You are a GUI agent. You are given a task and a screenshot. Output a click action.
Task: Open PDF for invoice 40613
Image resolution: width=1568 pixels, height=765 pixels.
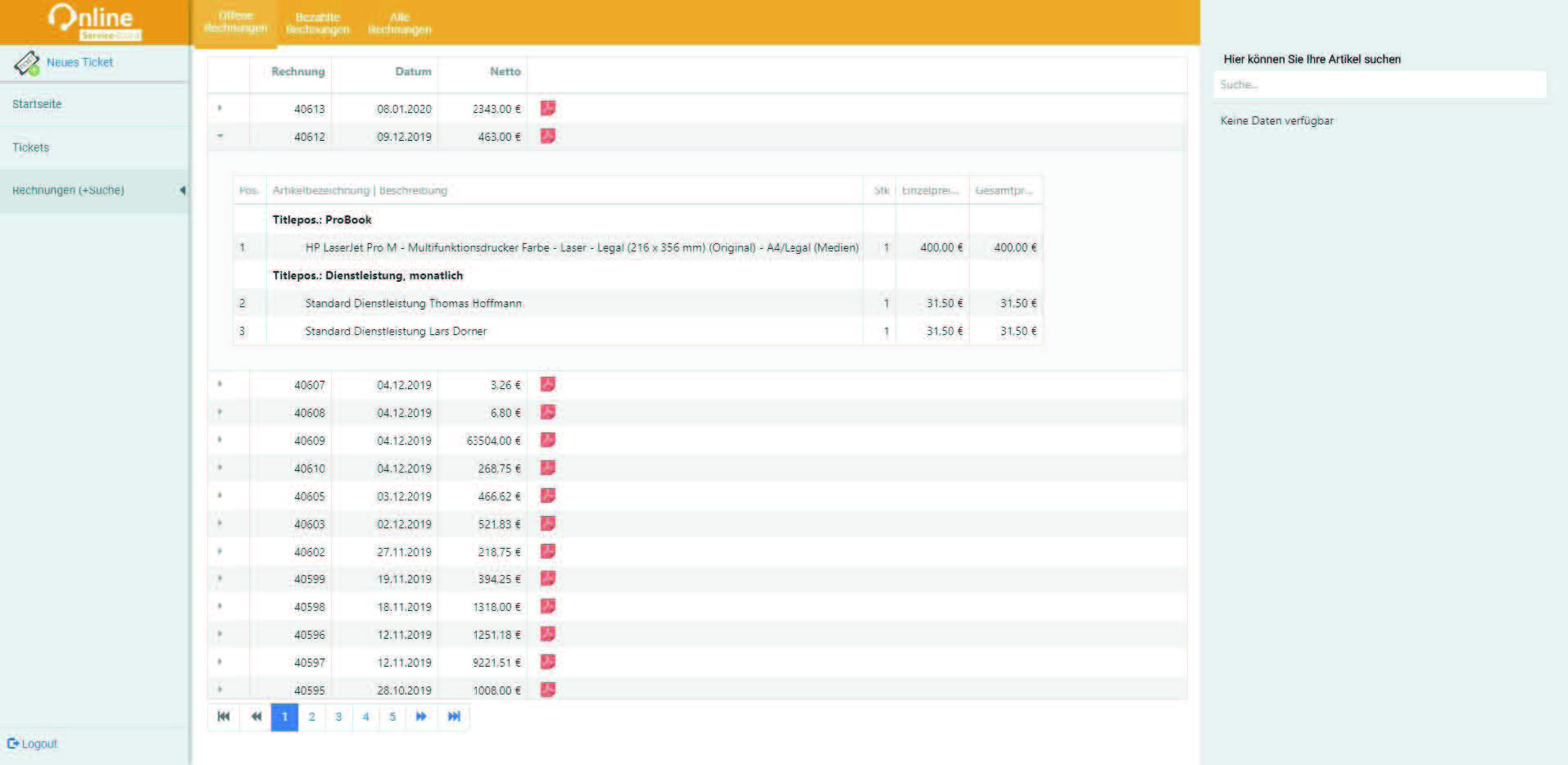click(x=547, y=108)
